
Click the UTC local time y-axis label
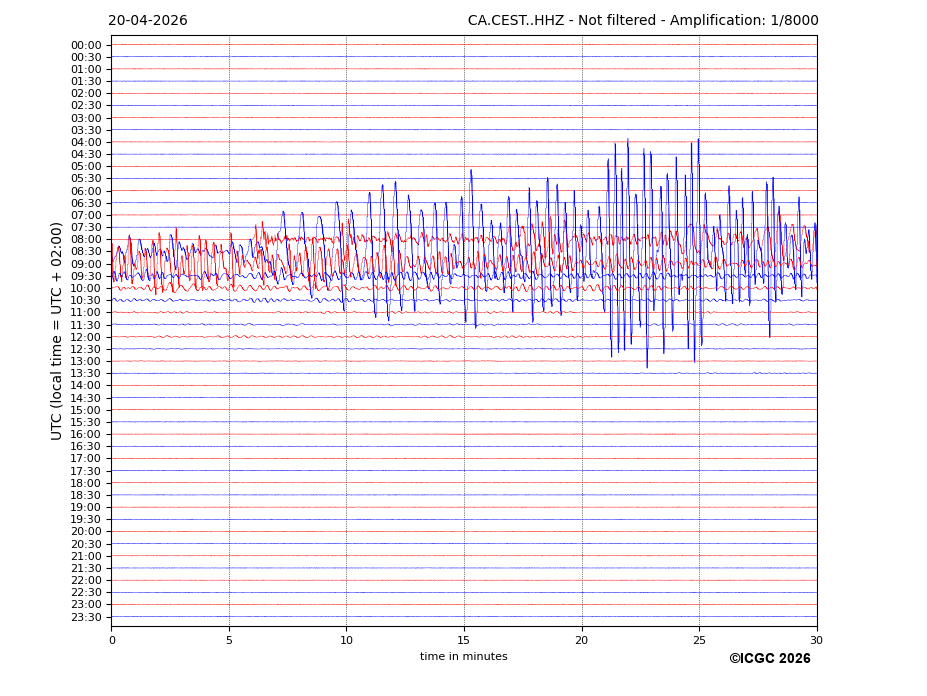57,331
